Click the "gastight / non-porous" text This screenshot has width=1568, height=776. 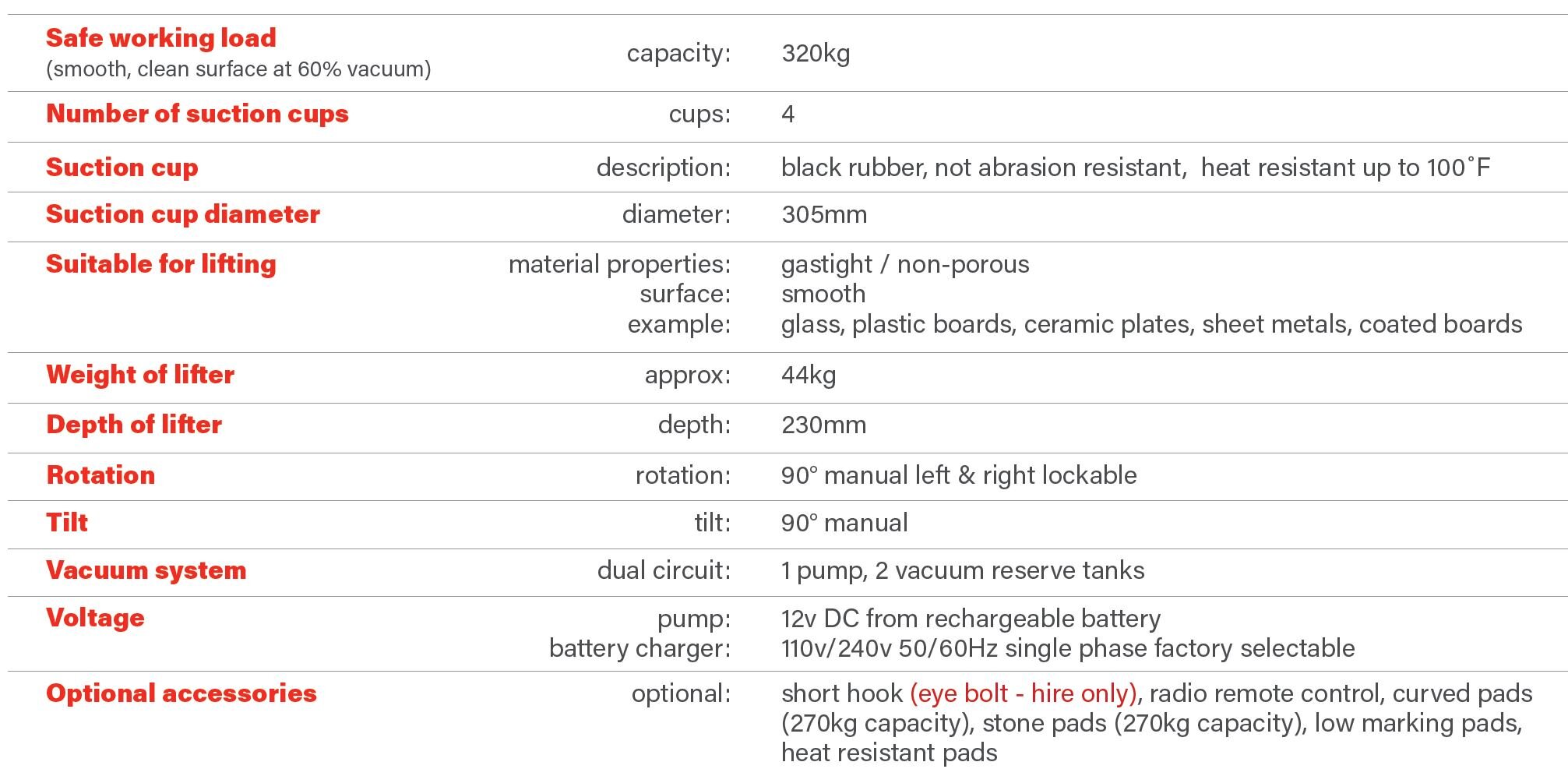[905, 264]
